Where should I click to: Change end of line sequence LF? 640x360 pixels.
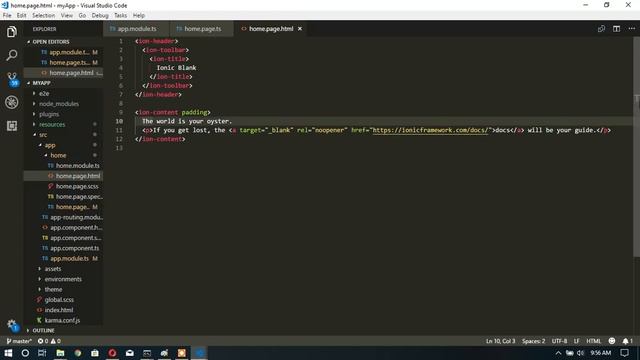pyautogui.click(x=576, y=341)
